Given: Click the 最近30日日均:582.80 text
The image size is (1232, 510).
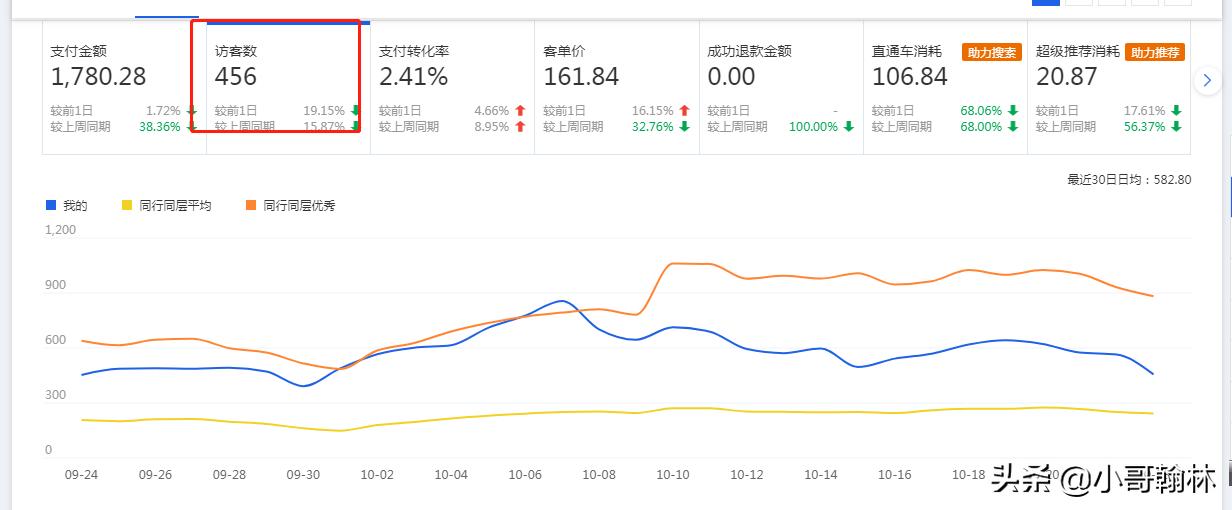Looking at the screenshot, I should pyautogui.click(x=1129, y=180).
